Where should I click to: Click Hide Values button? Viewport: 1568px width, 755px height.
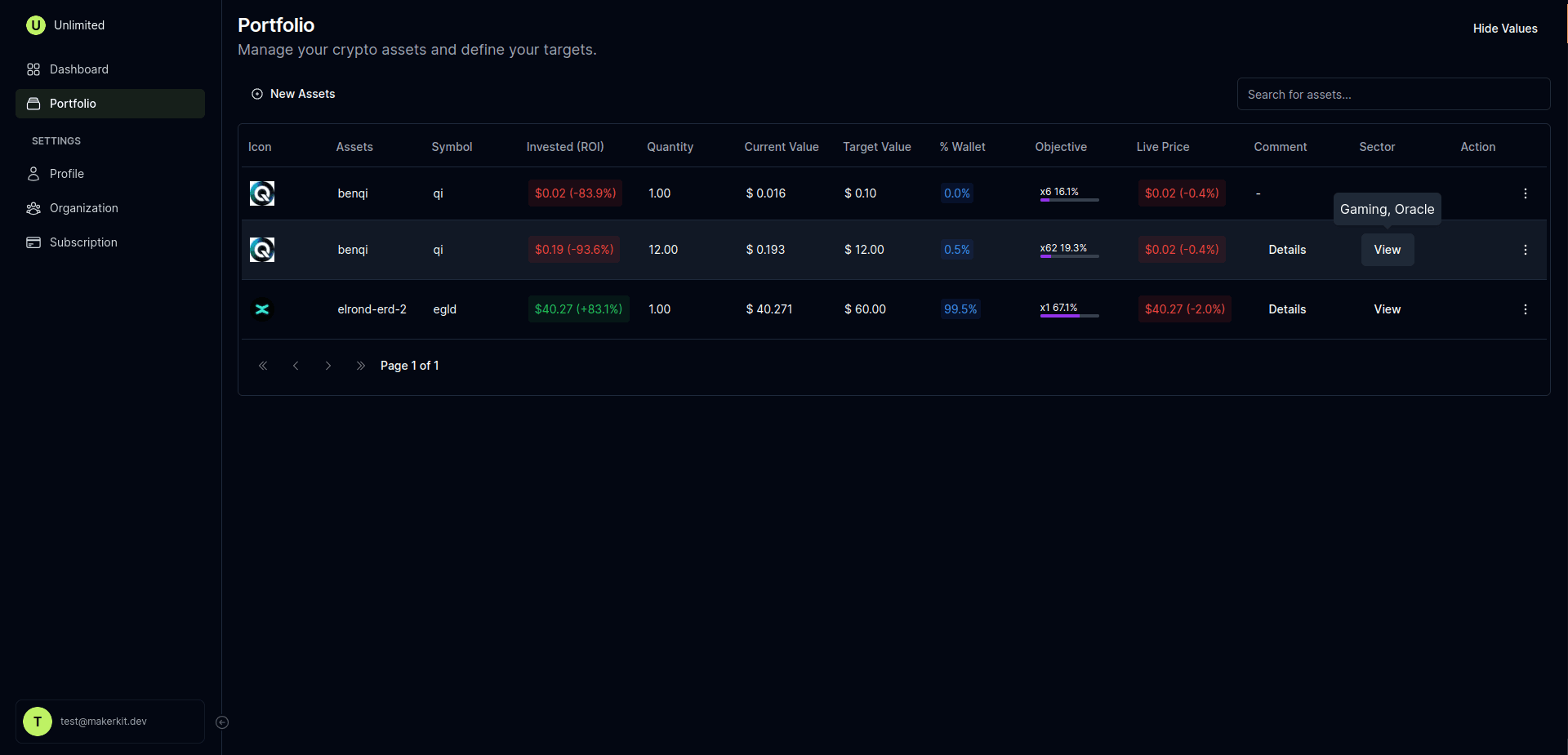pyautogui.click(x=1505, y=29)
